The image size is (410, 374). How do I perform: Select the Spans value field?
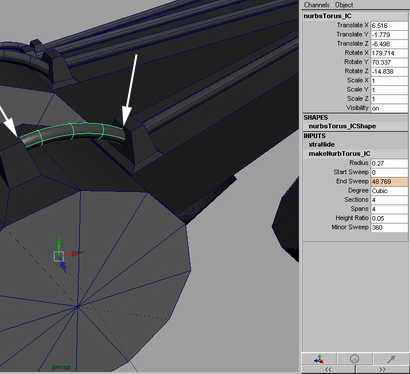[389, 209]
